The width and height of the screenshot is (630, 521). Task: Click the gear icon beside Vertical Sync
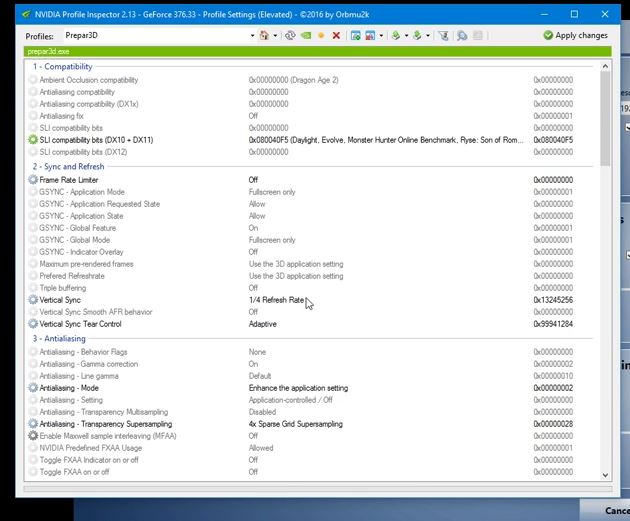coord(33,300)
